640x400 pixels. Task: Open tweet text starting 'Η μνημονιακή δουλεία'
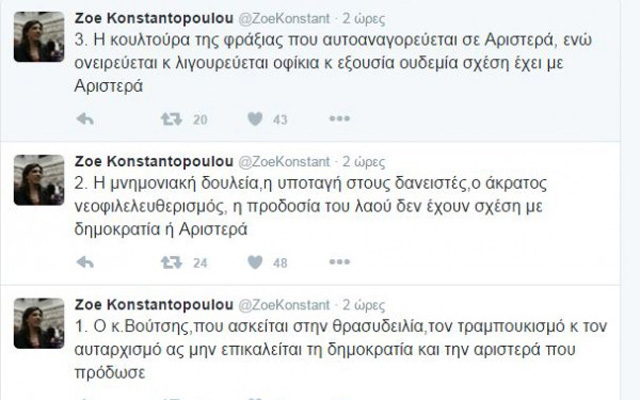pos(330,206)
